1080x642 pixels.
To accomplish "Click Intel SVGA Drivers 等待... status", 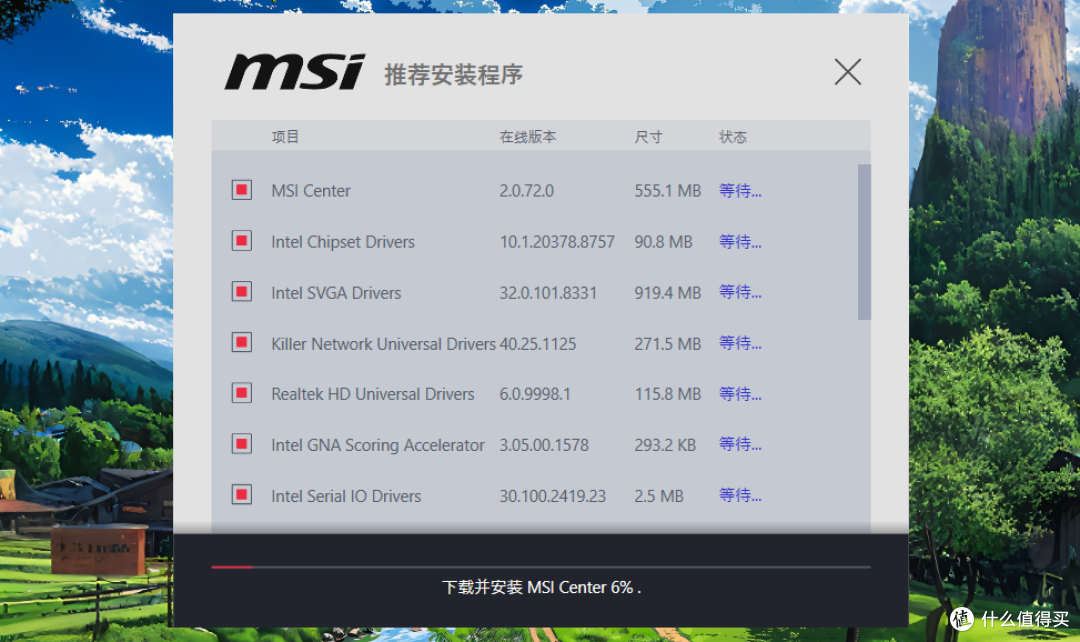I will pos(740,292).
